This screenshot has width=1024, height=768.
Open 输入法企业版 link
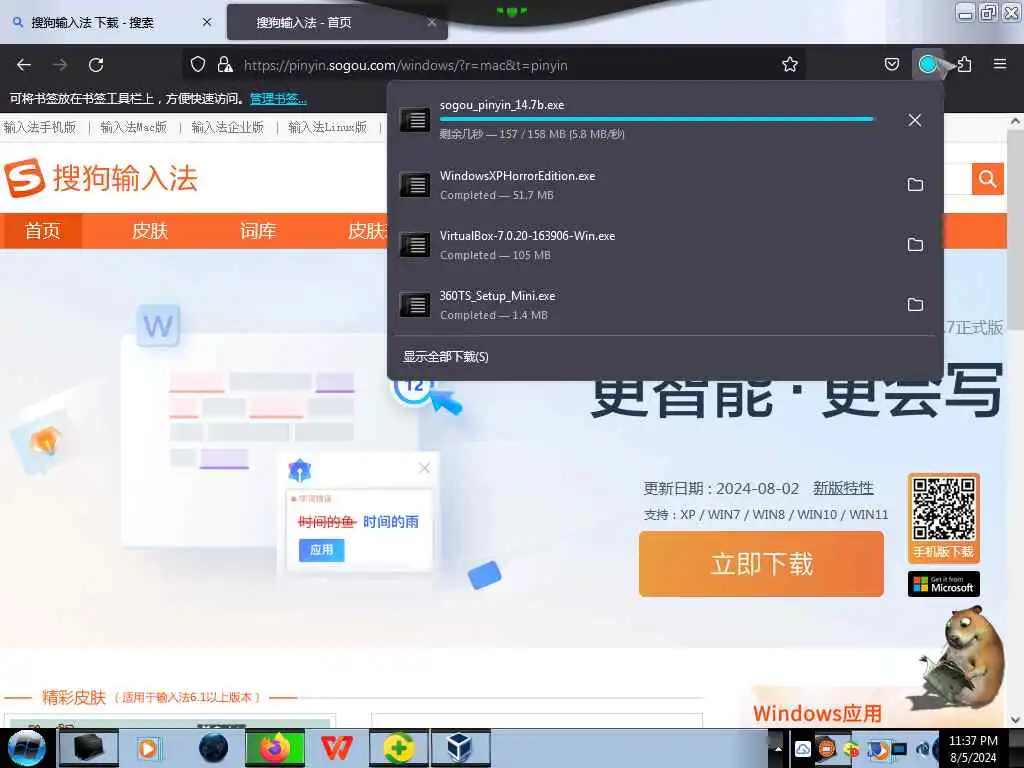click(x=227, y=127)
